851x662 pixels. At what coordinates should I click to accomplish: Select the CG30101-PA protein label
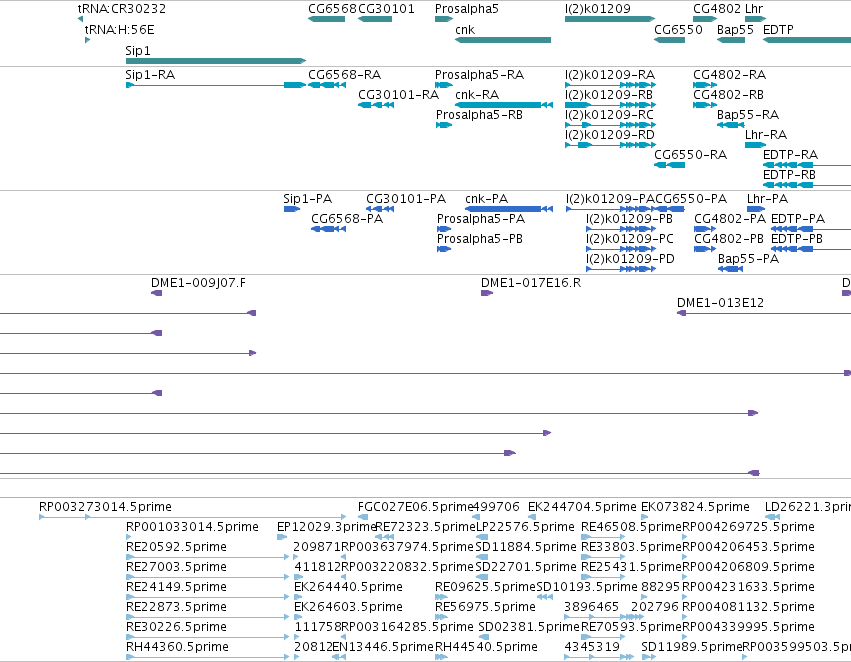(x=406, y=199)
